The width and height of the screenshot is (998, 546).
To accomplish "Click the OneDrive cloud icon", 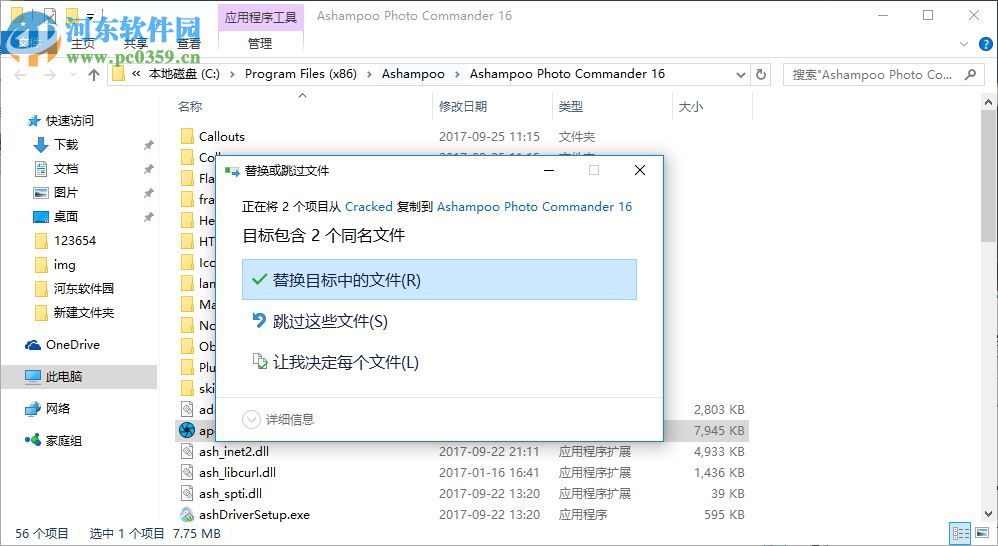I will click(32, 345).
